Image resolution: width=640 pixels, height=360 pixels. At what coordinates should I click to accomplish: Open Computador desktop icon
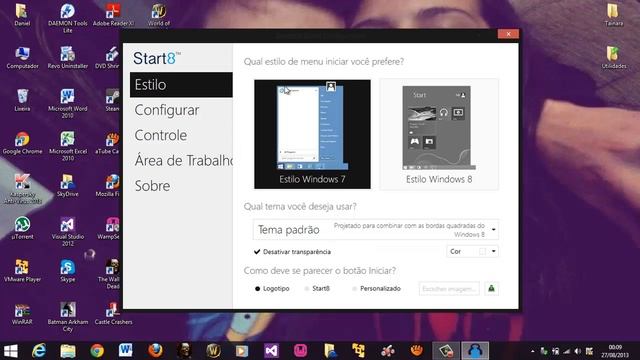point(22,58)
